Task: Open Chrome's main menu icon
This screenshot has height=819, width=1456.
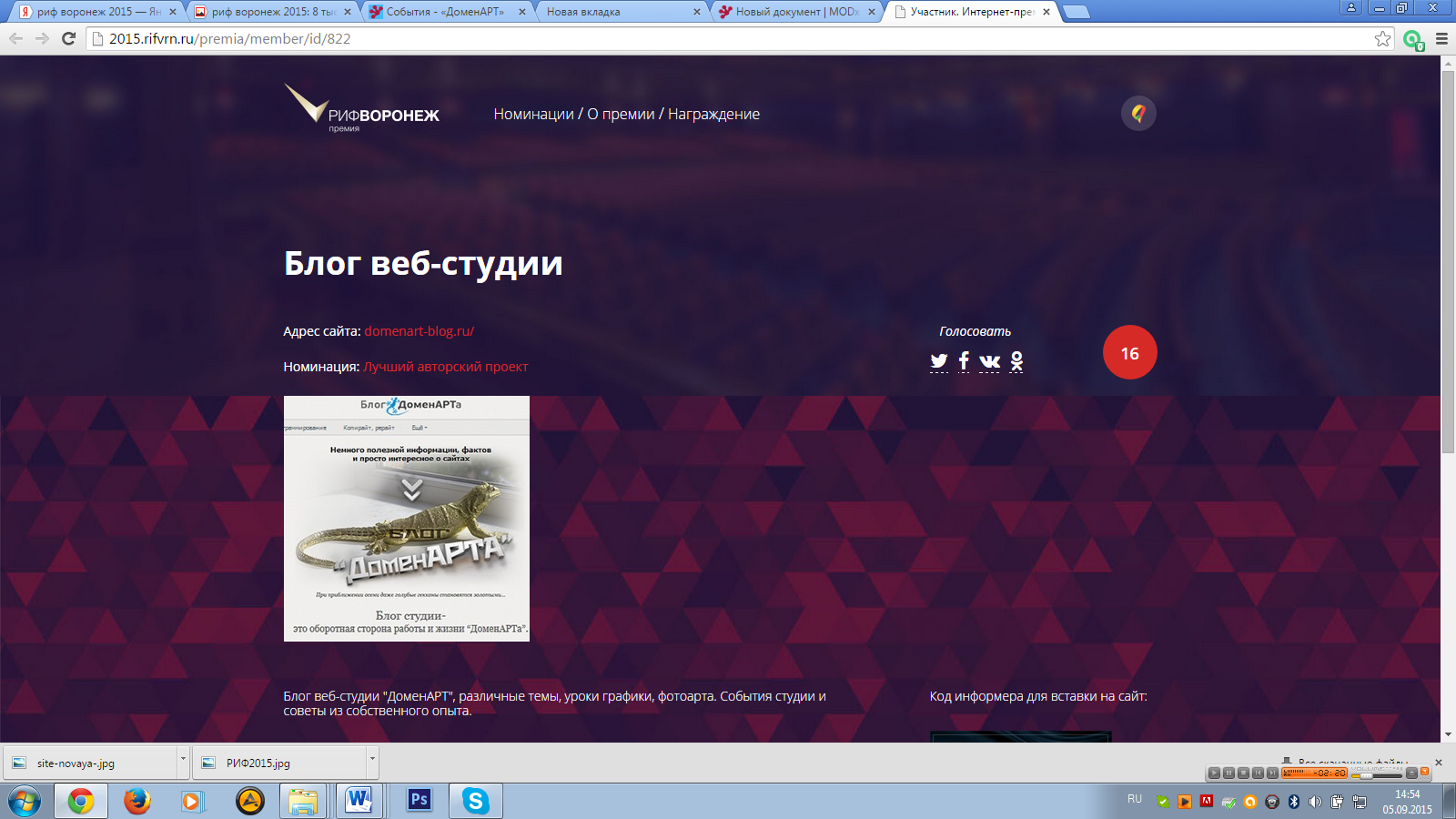Action: [x=1441, y=38]
